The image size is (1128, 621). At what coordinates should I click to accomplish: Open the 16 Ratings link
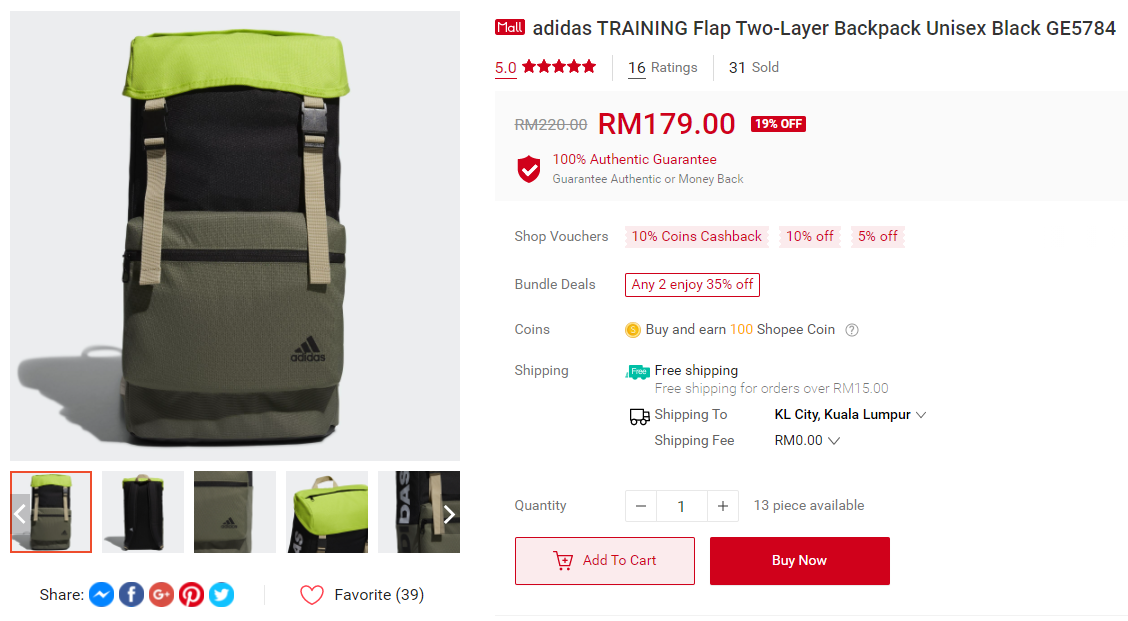coord(663,68)
